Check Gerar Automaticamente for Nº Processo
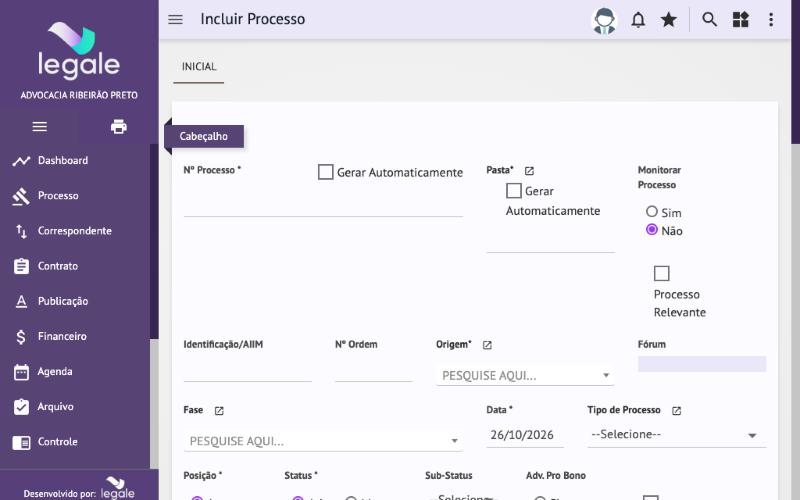800x500 pixels. point(326,172)
